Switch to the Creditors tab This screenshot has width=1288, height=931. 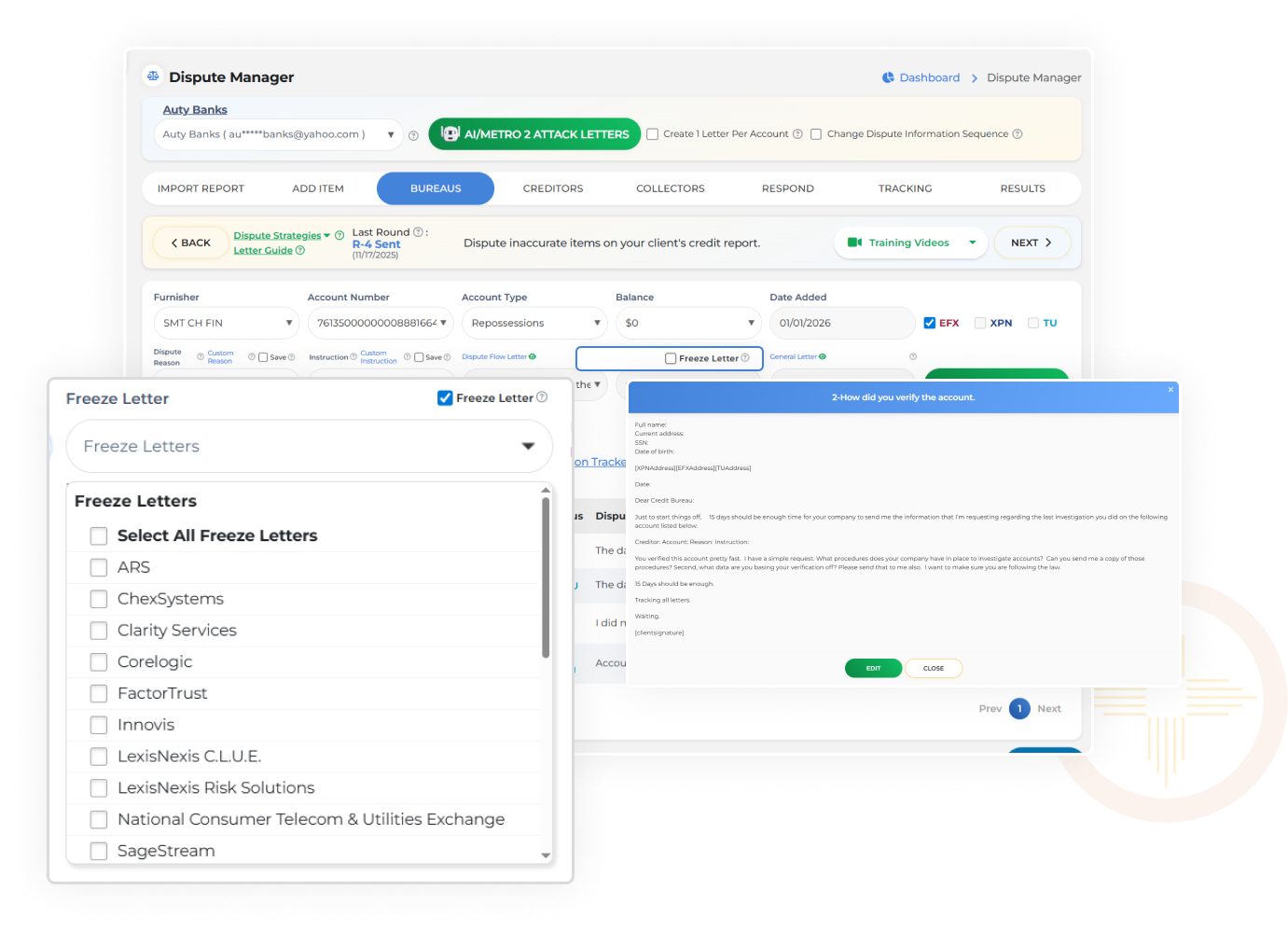click(x=553, y=188)
